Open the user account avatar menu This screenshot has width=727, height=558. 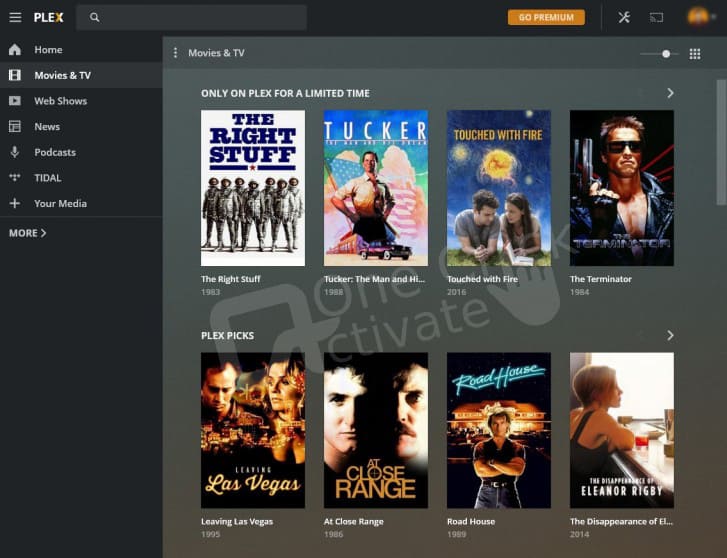coord(698,17)
